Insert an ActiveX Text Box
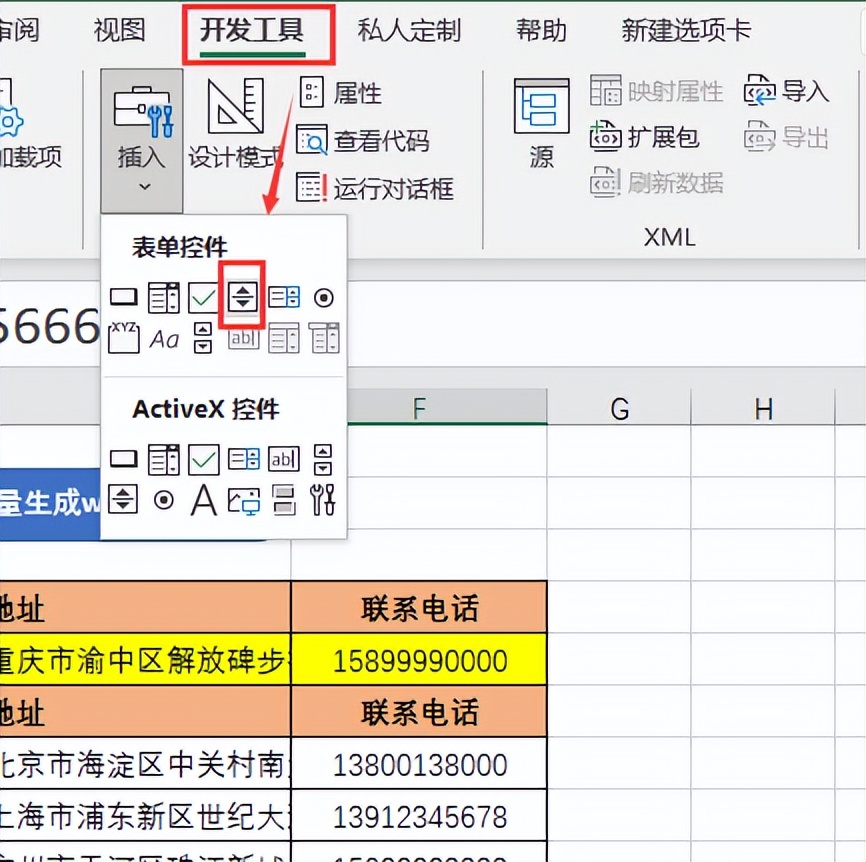This screenshot has height=862, width=866. [284, 459]
